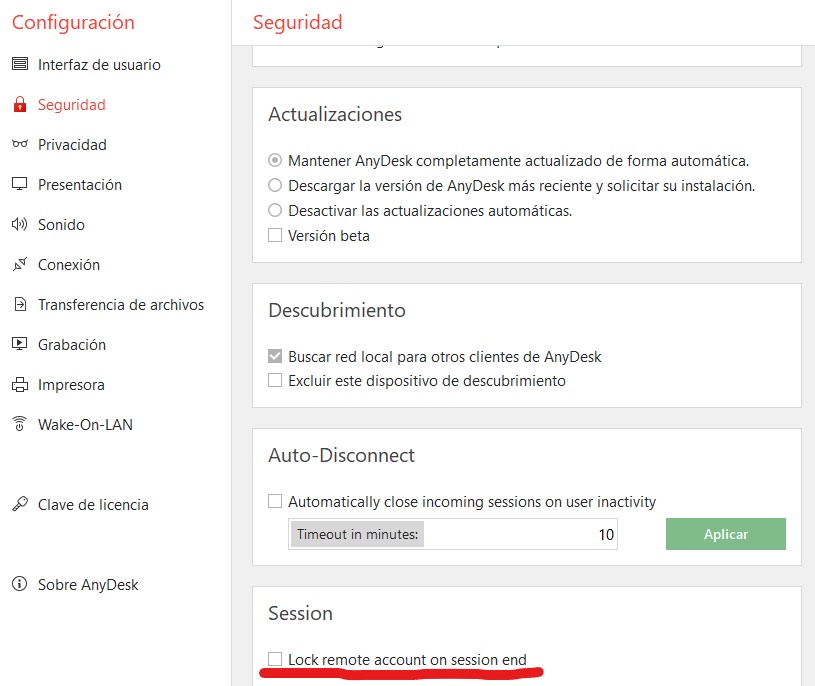The height and width of the screenshot is (686, 815).
Task: Select automatic full AnyDesk updates option
Action: (x=275, y=160)
